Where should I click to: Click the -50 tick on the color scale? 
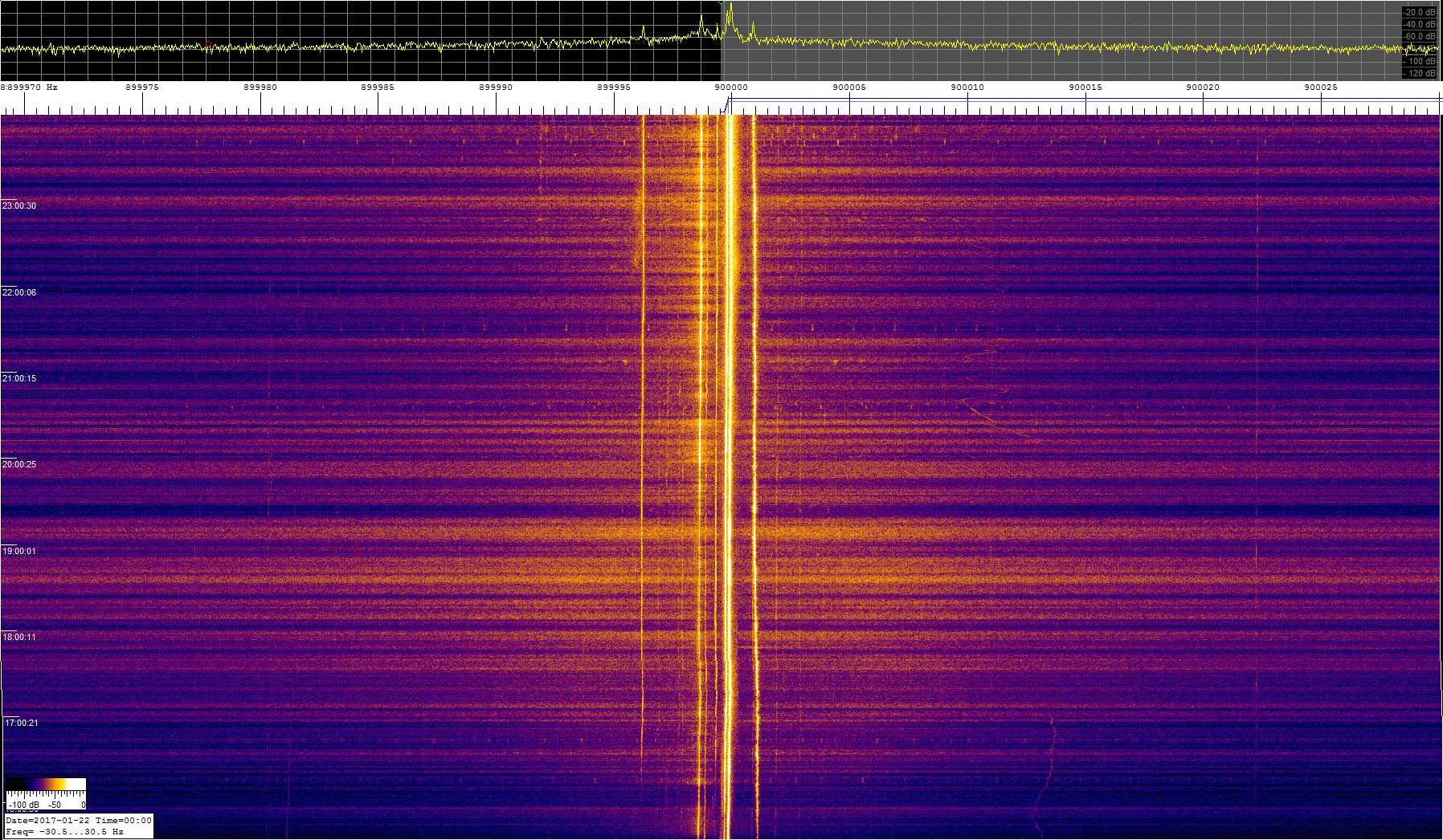(x=55, y=804)
